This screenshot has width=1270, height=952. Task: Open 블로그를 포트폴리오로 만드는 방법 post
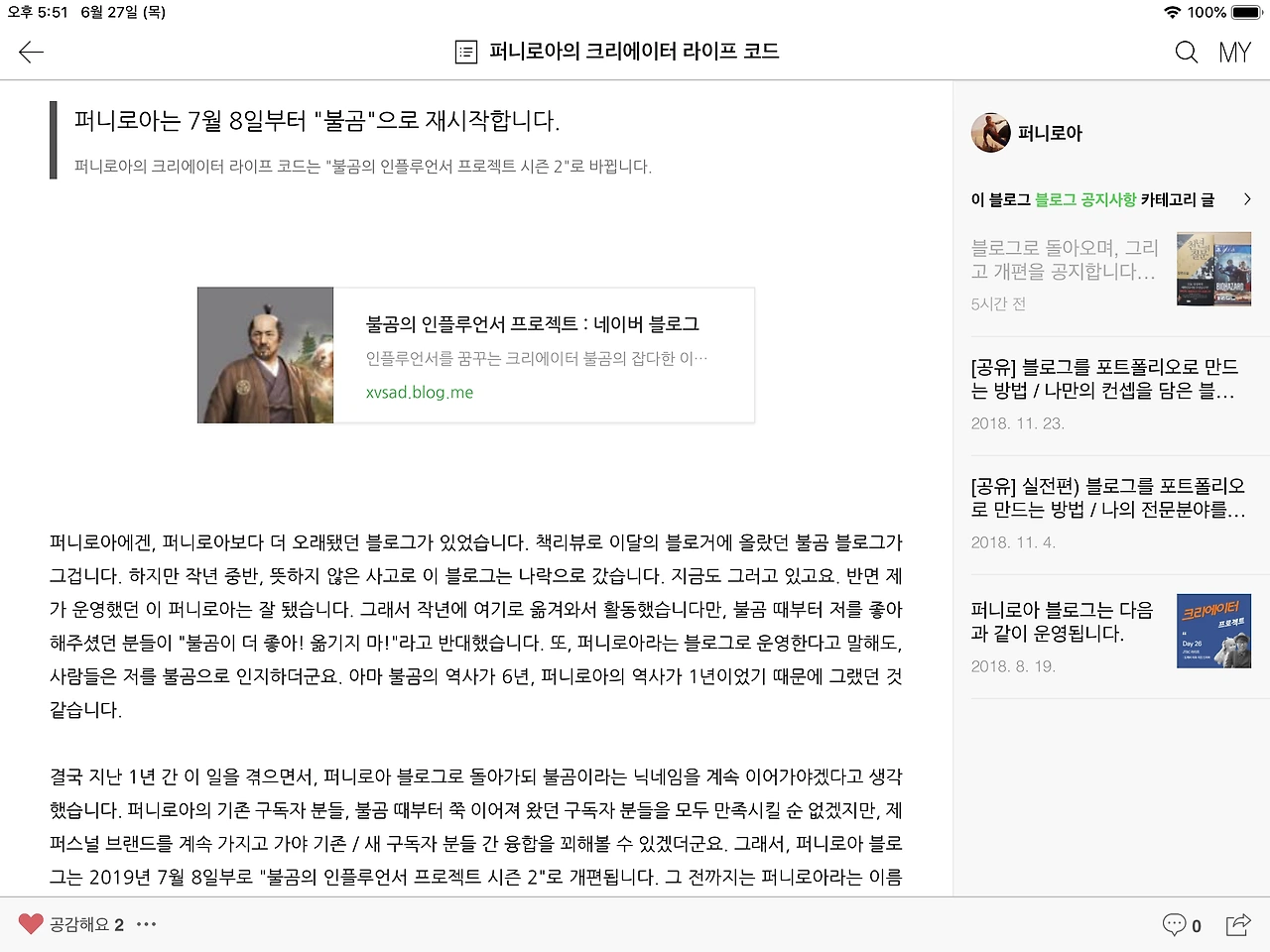tap(1104, 379)
